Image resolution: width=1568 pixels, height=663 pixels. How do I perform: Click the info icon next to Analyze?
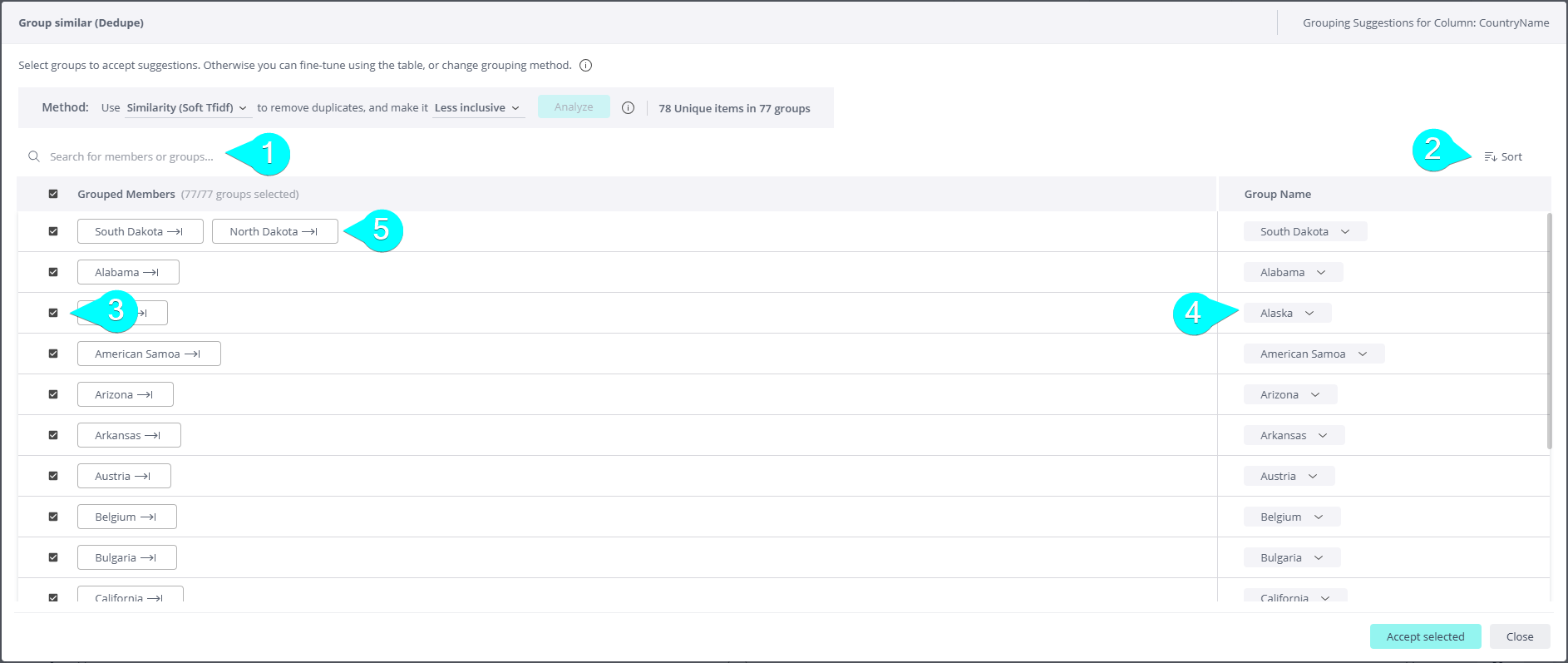click(x=629, y=108)
